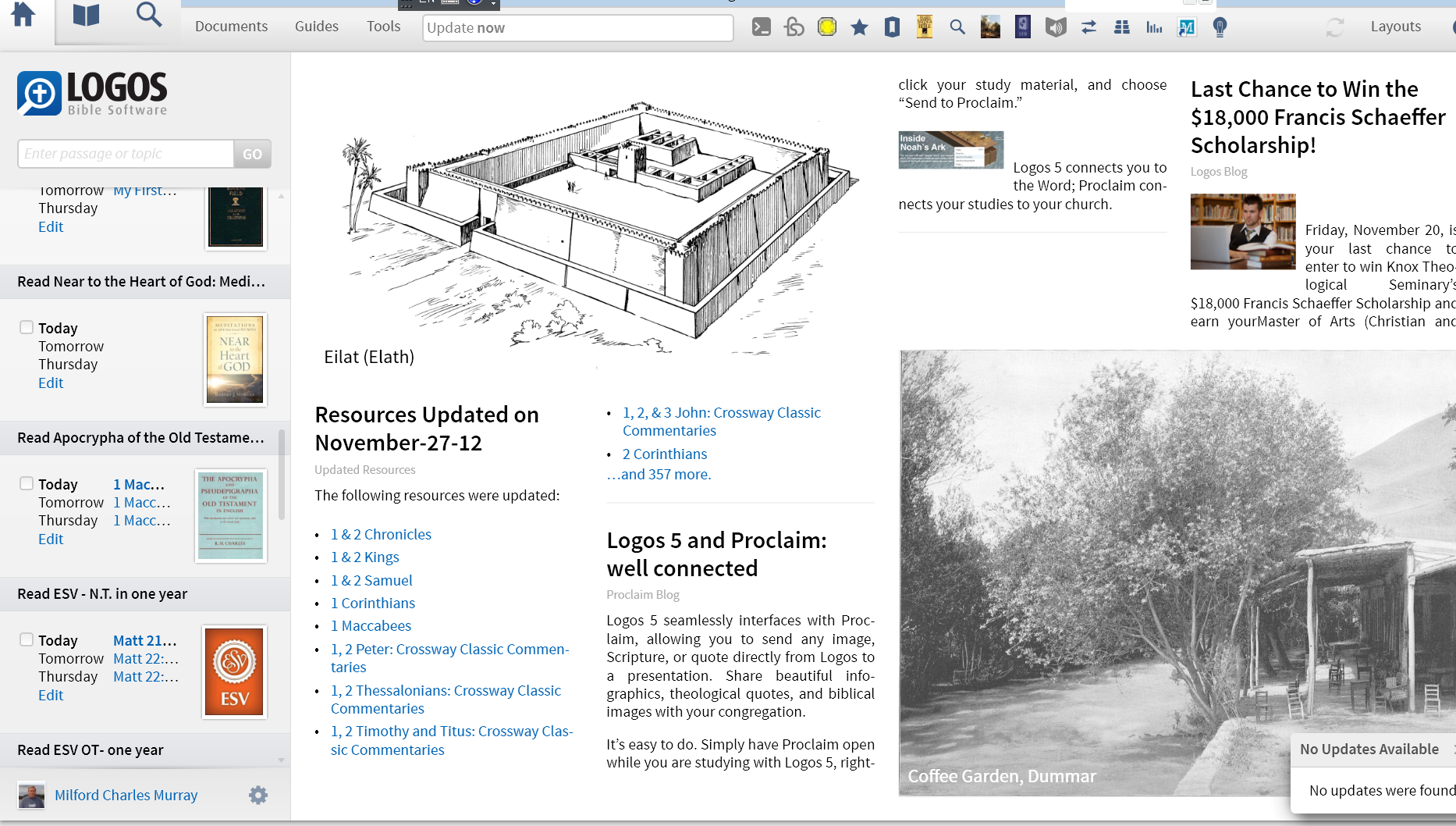1456x826 pixels.
Task: Open the Milford Charles Murray profile link
Action: (x=126, y=795)
